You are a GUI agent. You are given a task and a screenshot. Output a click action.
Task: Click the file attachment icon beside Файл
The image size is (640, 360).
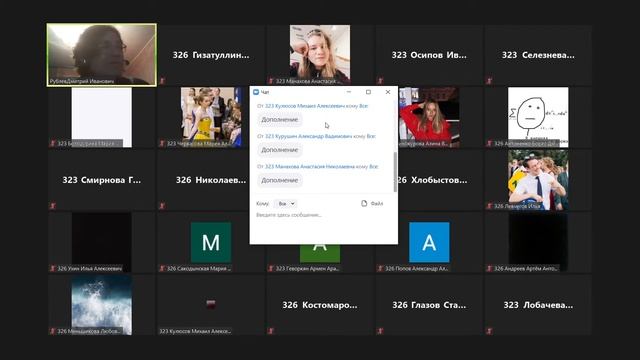pyautogui.click(x=364, y=203)
